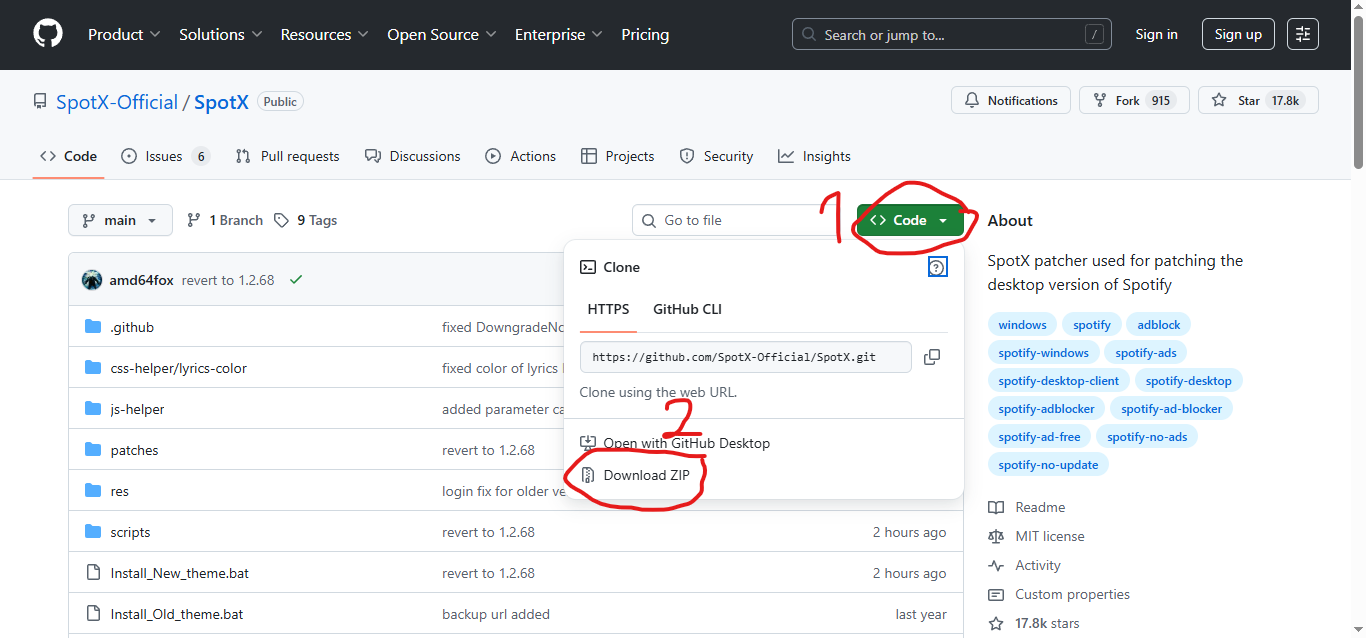
Task: Expand the Resources menu
Action: (325, 34)
